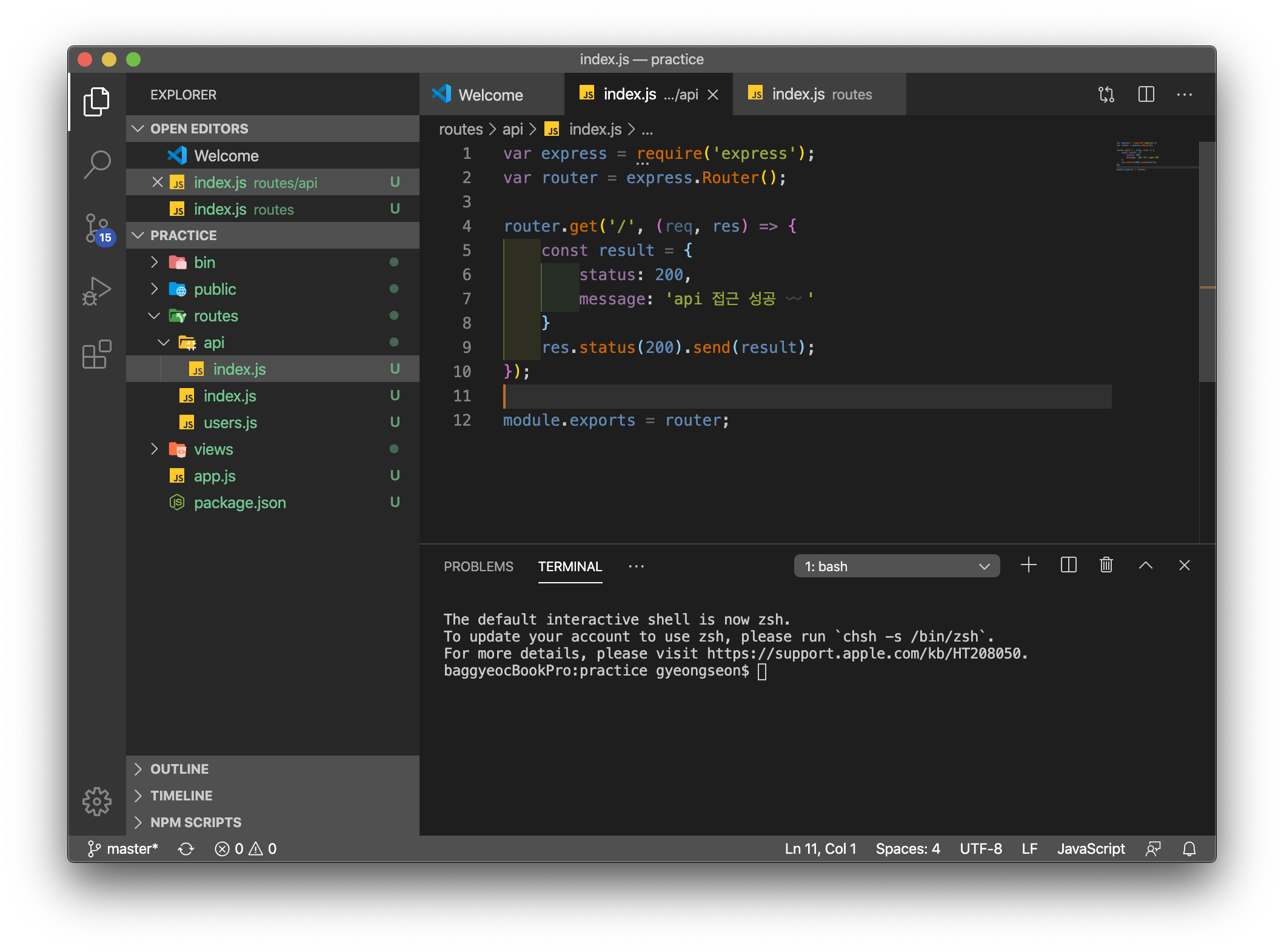The image size is (1284, 952).
Task: Open more panel views ellipsis next to TERMINAL
Action: (636, 566)
